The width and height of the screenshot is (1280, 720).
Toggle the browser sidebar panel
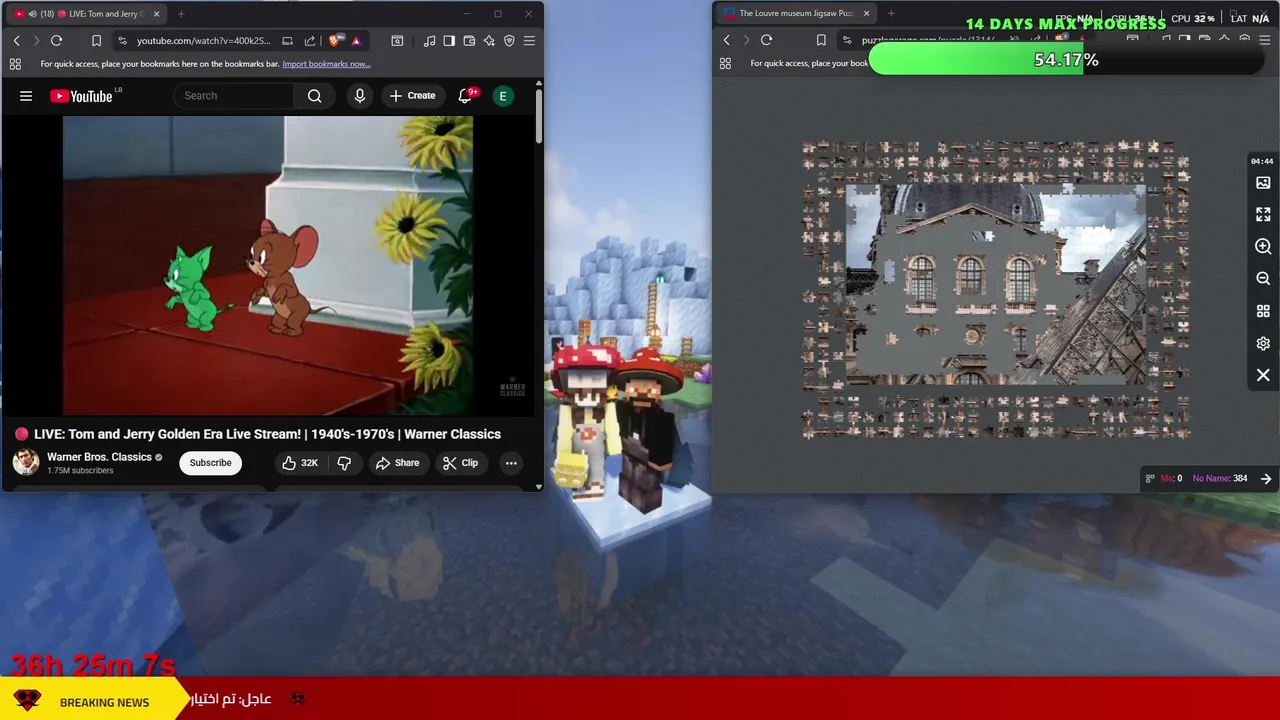(x=449, y=40)
